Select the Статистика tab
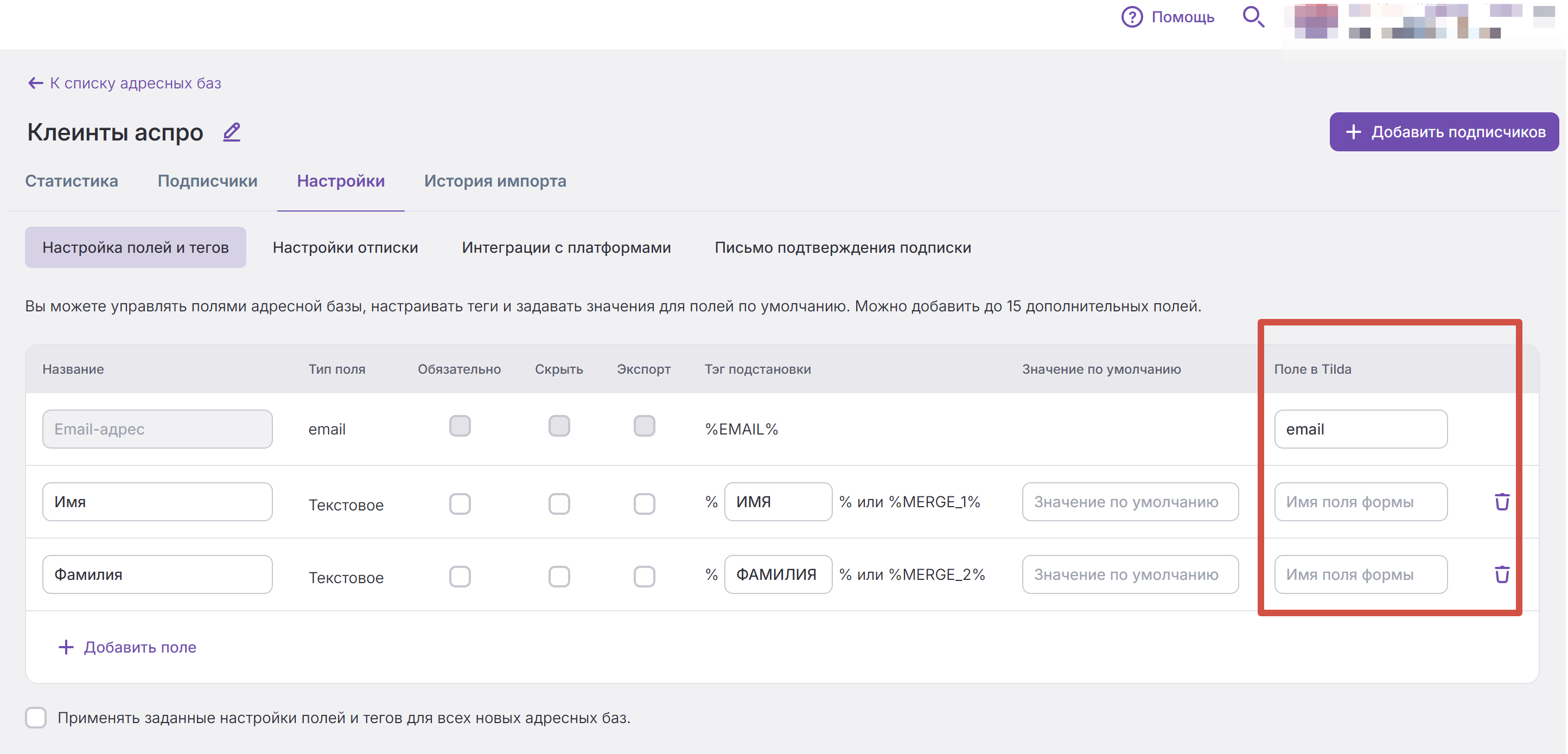The width and height of the screenshot is (1568, 754). [x=71, y=181]
